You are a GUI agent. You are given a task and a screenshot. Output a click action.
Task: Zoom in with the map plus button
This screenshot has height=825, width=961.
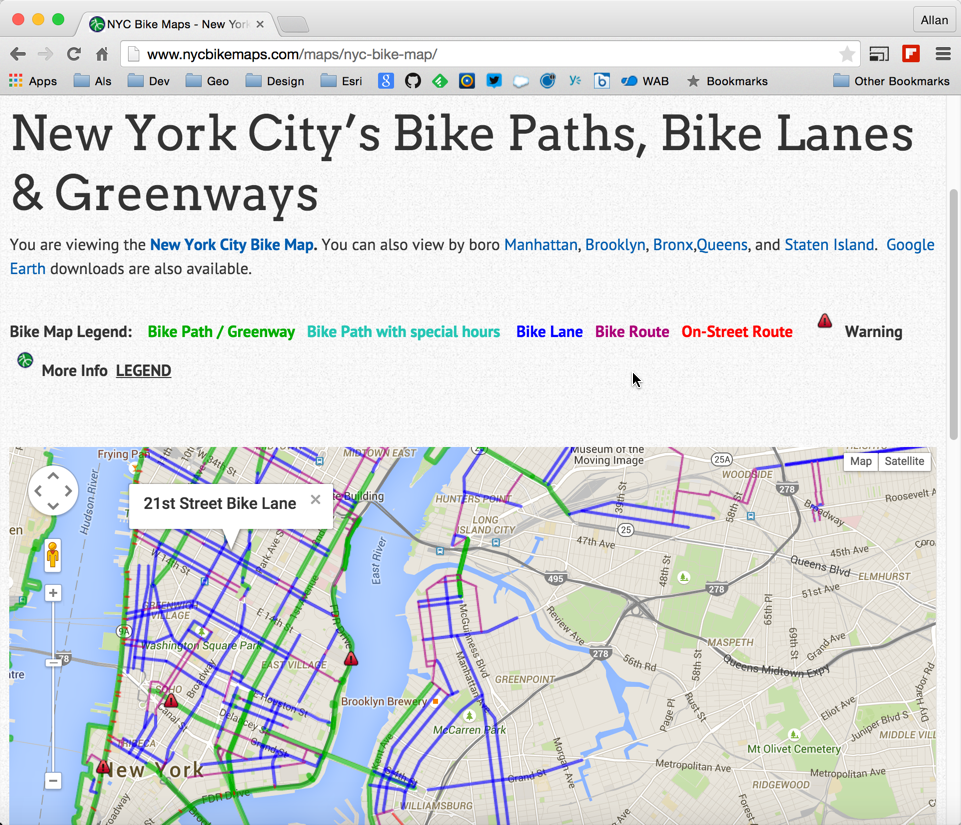53,593
